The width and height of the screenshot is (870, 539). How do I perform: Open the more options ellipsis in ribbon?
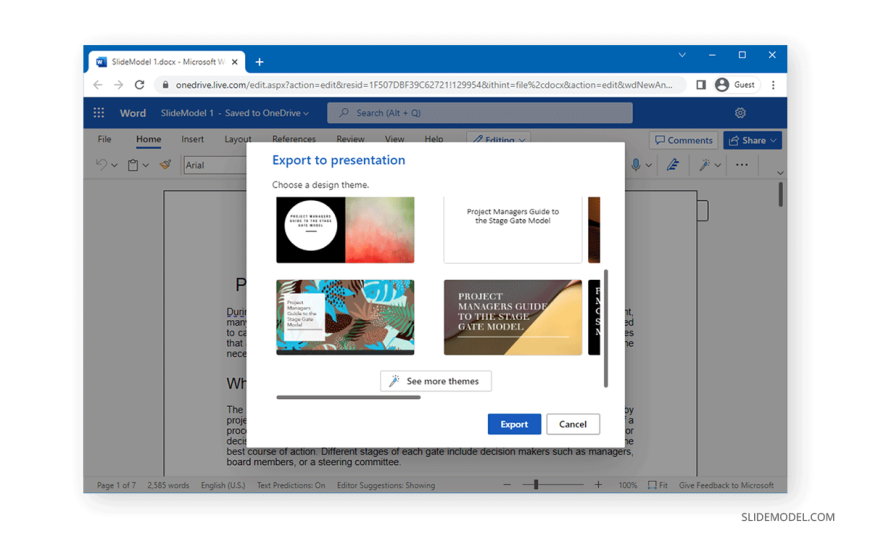tap(742, 165)
